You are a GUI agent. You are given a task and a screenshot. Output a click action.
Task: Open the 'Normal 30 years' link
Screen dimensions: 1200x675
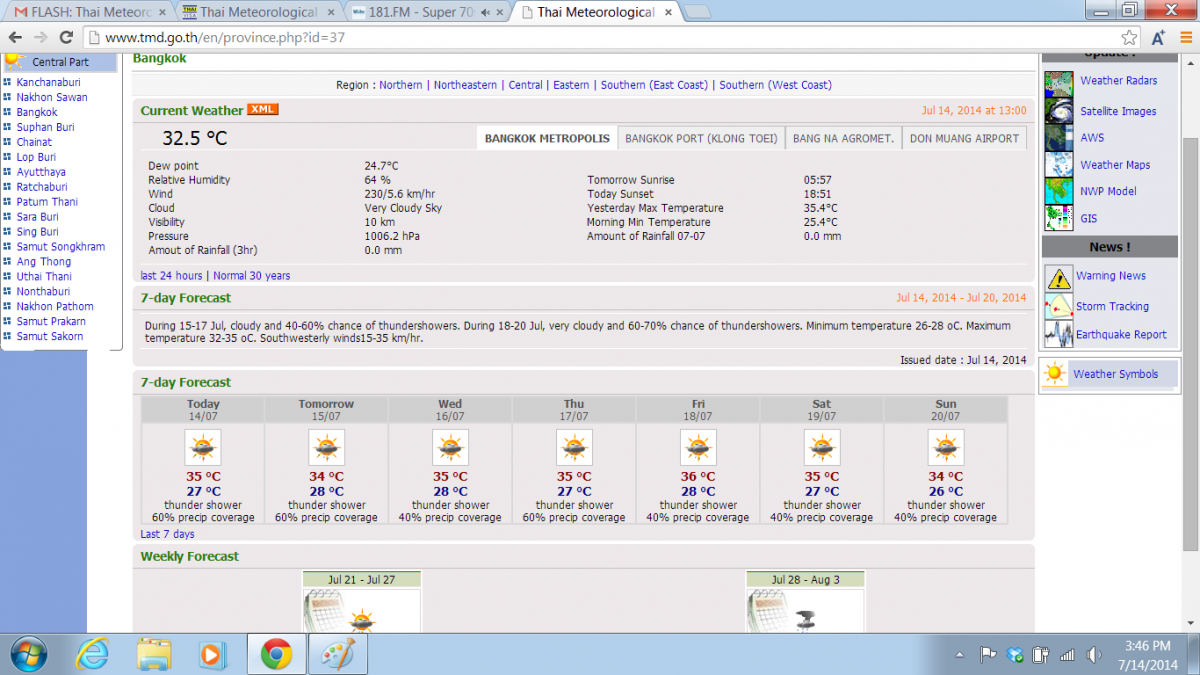click(x=252, y=276)
